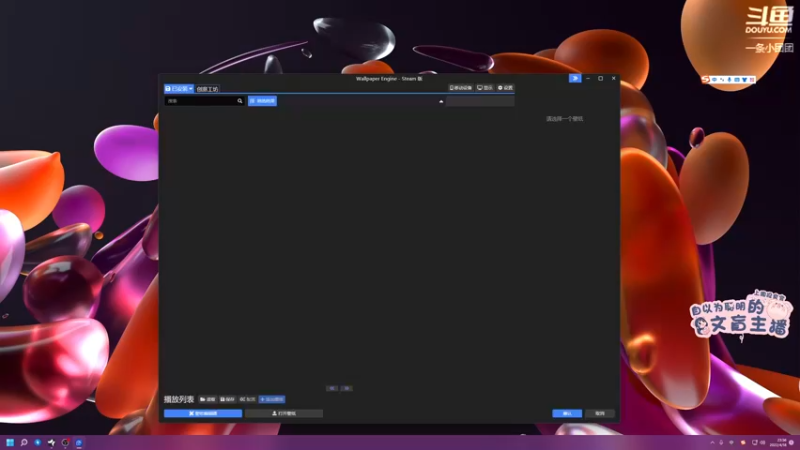Click the Sogou input method floating toolbar
The image size is (800, 450).
728,80
